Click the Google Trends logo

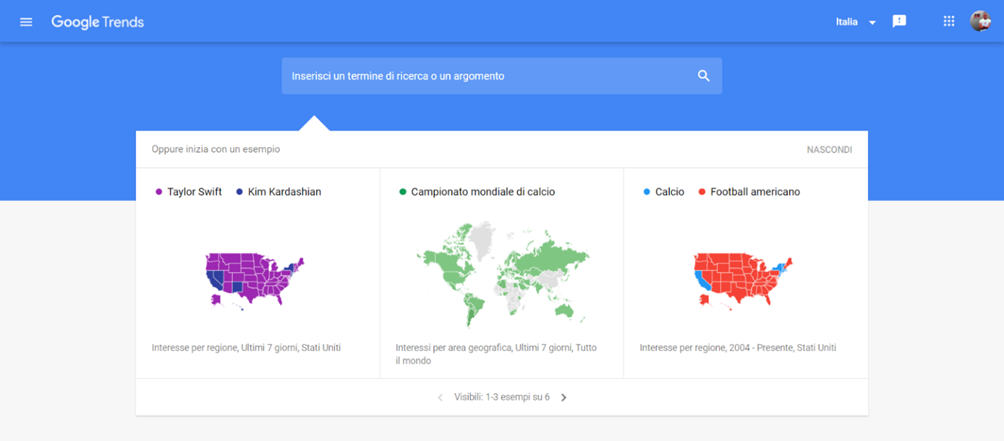click(97, 22)
